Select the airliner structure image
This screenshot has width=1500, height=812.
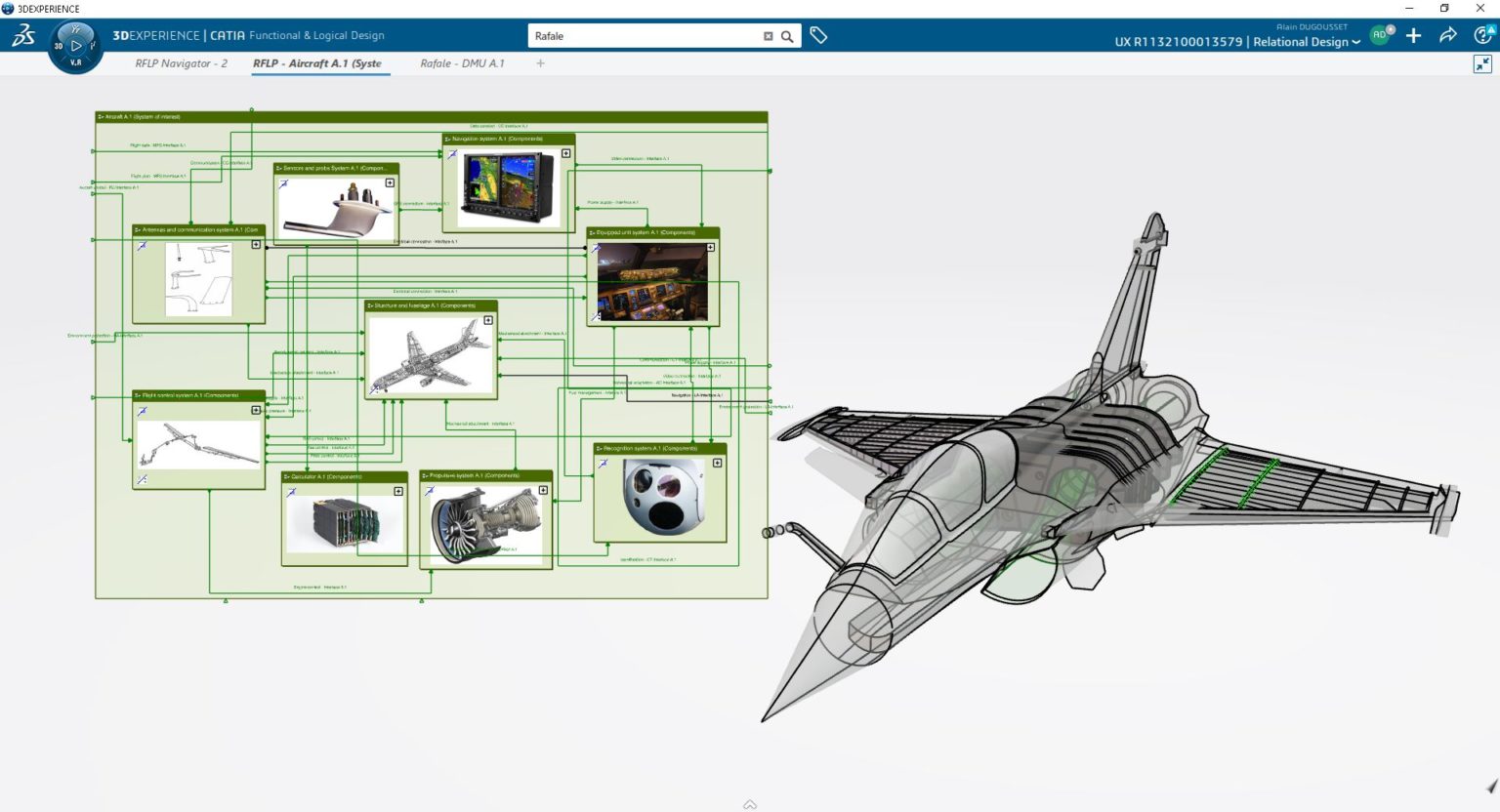430,356
